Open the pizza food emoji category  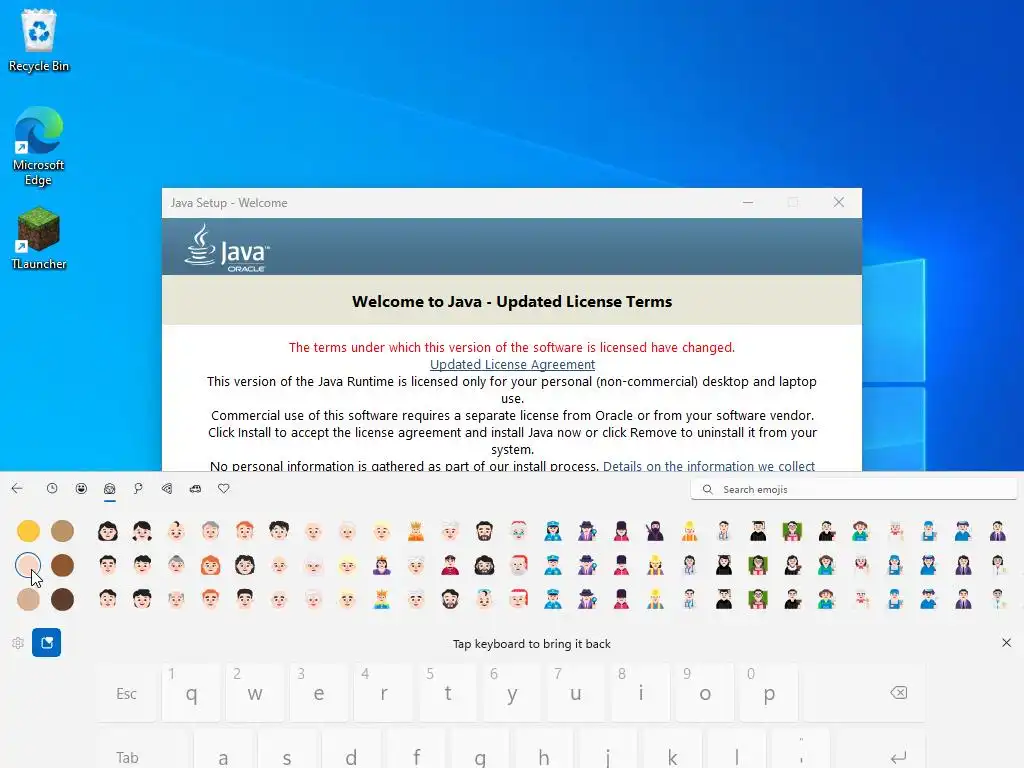click(x=167, y=488)
